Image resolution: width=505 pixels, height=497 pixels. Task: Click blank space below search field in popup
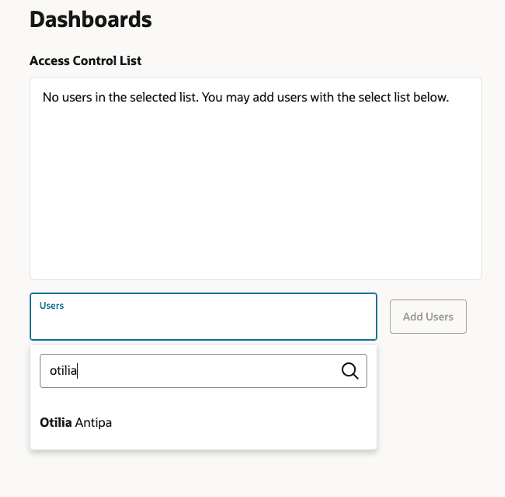203,398
